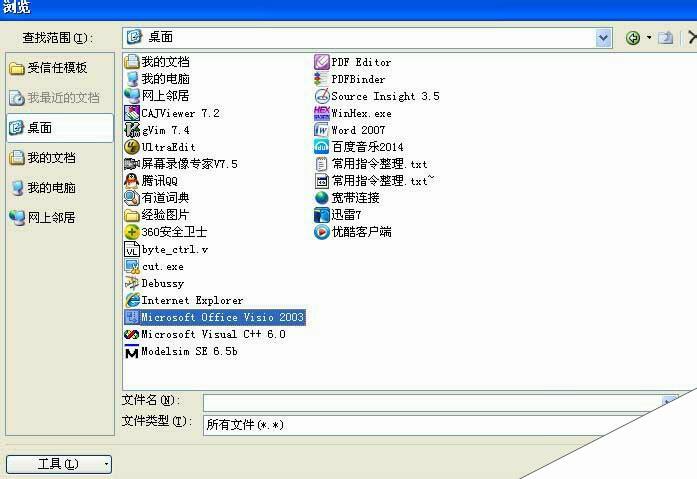This screenshot has width=697, height=479.
Task: Select the gVim 7.4 shortcut icon
Action: tap(132, 130)
